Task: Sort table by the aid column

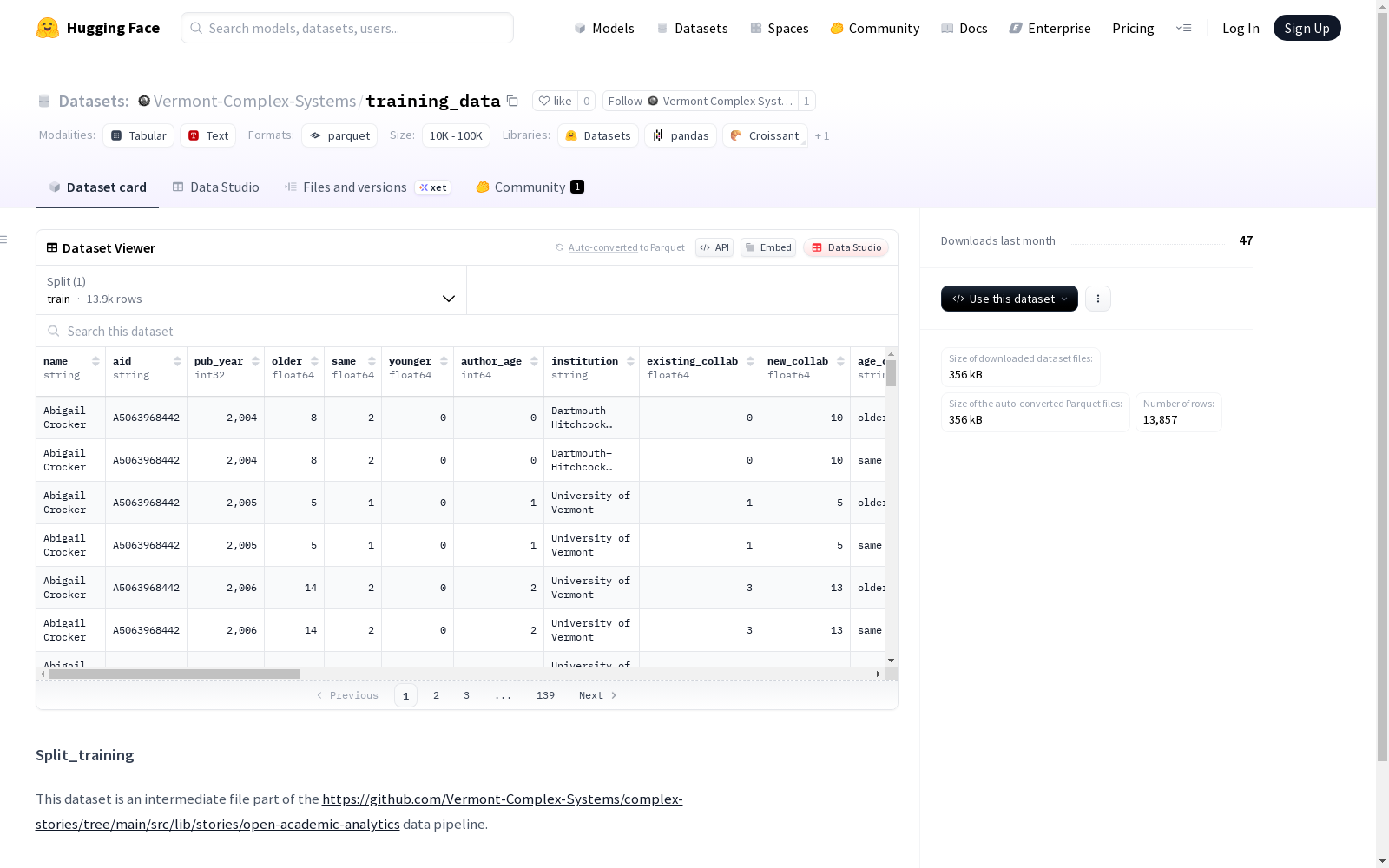Action: click(x=177, y=361)
